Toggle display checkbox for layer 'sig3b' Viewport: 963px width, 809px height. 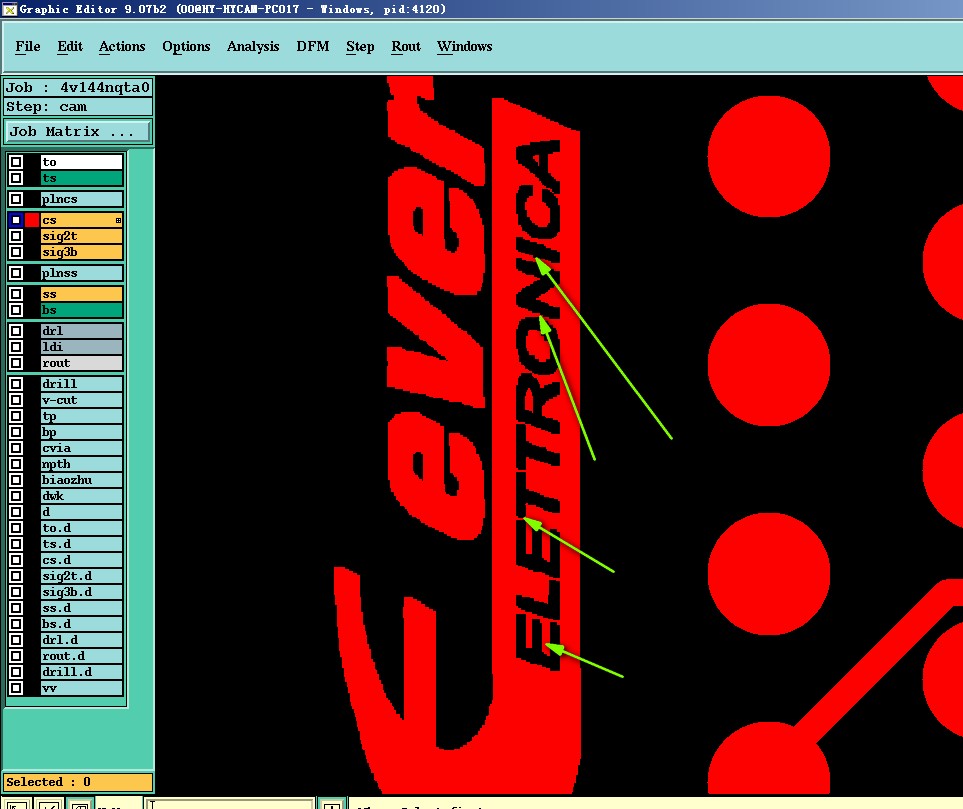[x=16, y=252]
